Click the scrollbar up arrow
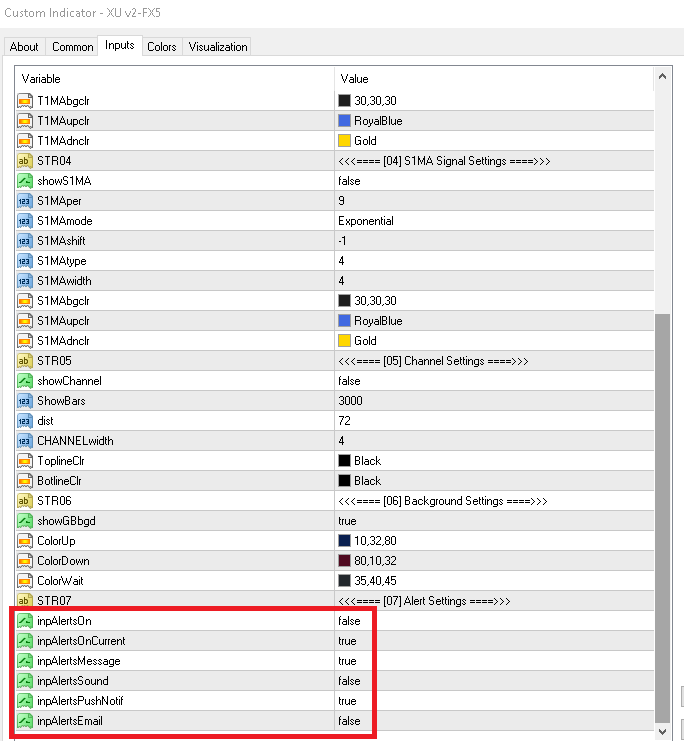Viewport: 684px width, 741px height. tap(662, 76)
